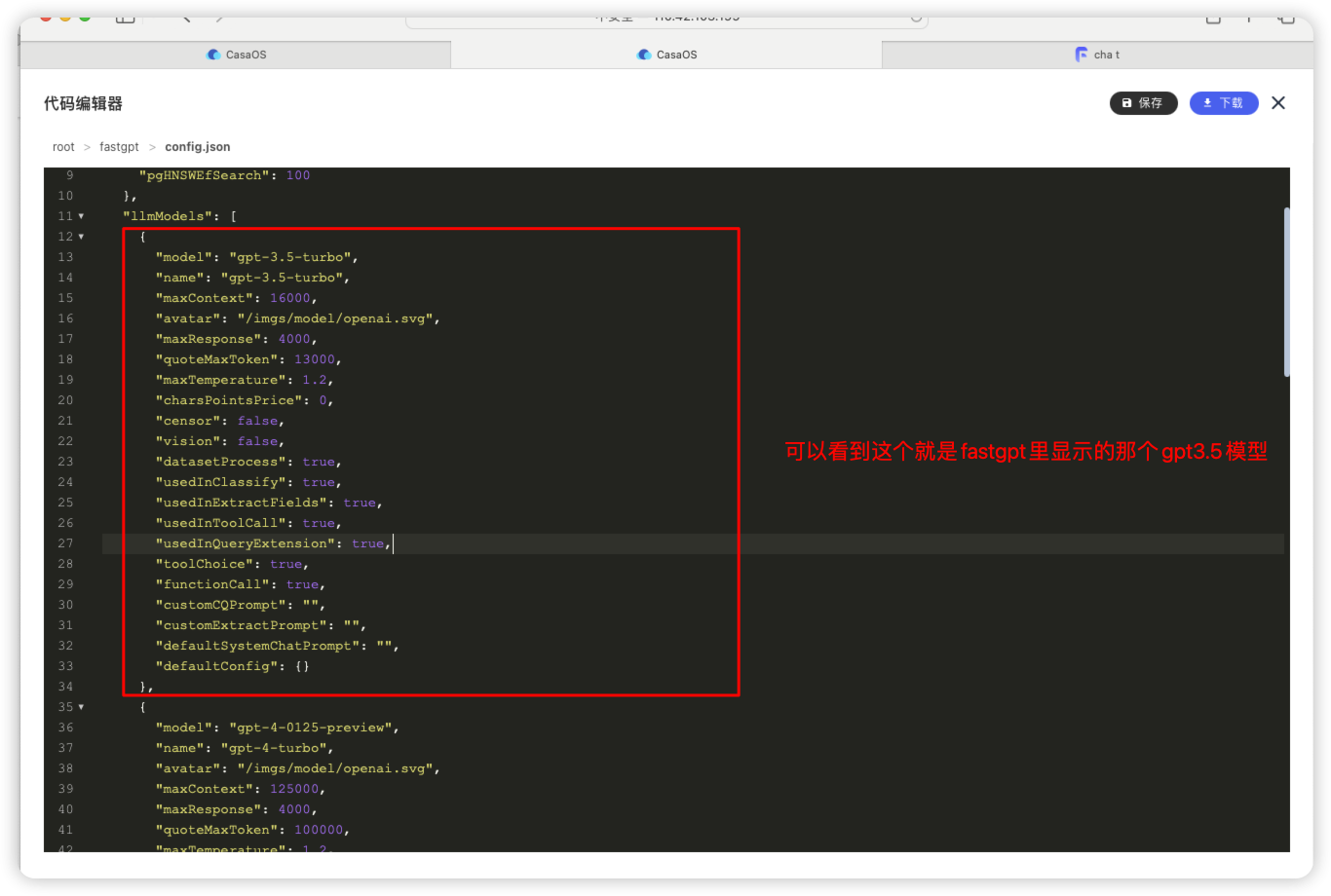
Task: Switch to the middle CasaOS tab
Action: click(x=665, y=55)
